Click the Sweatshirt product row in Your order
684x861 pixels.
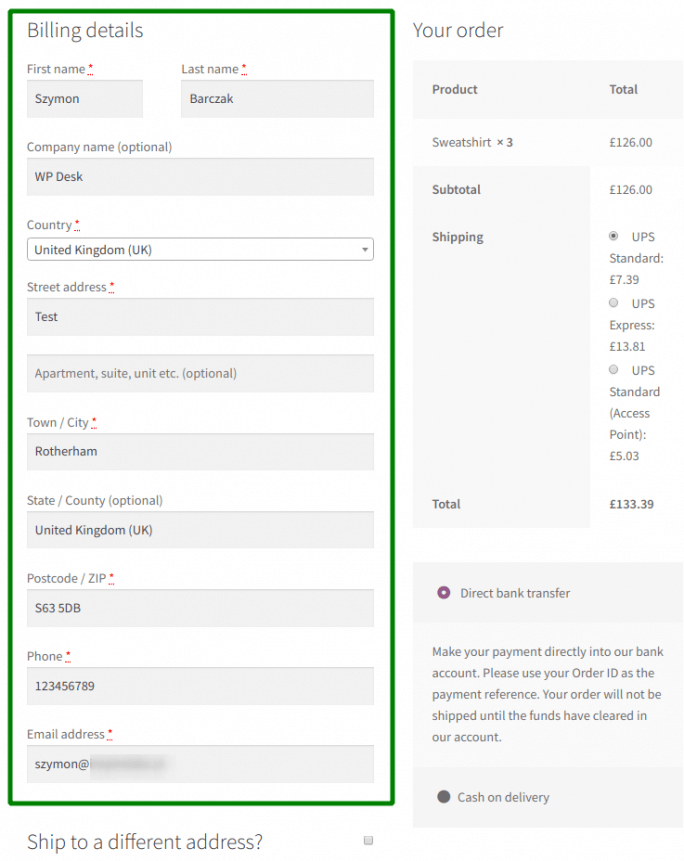[474, 141]
